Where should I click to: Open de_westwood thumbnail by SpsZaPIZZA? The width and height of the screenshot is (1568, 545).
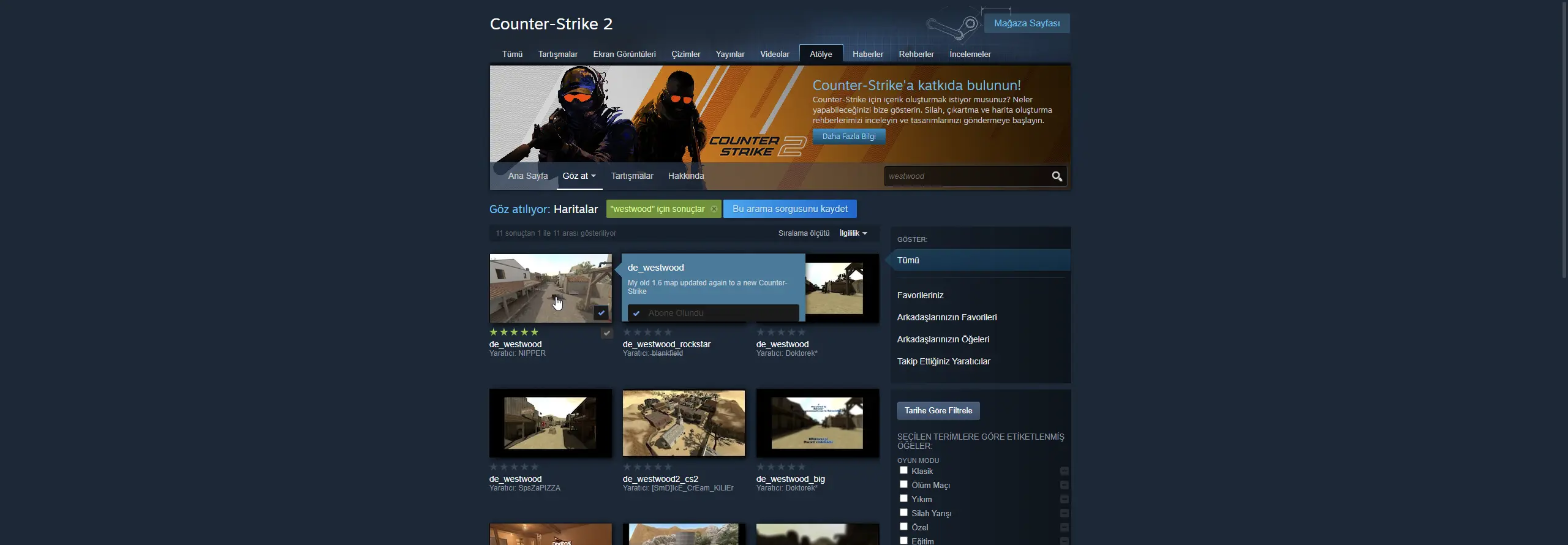click(551, 423)
